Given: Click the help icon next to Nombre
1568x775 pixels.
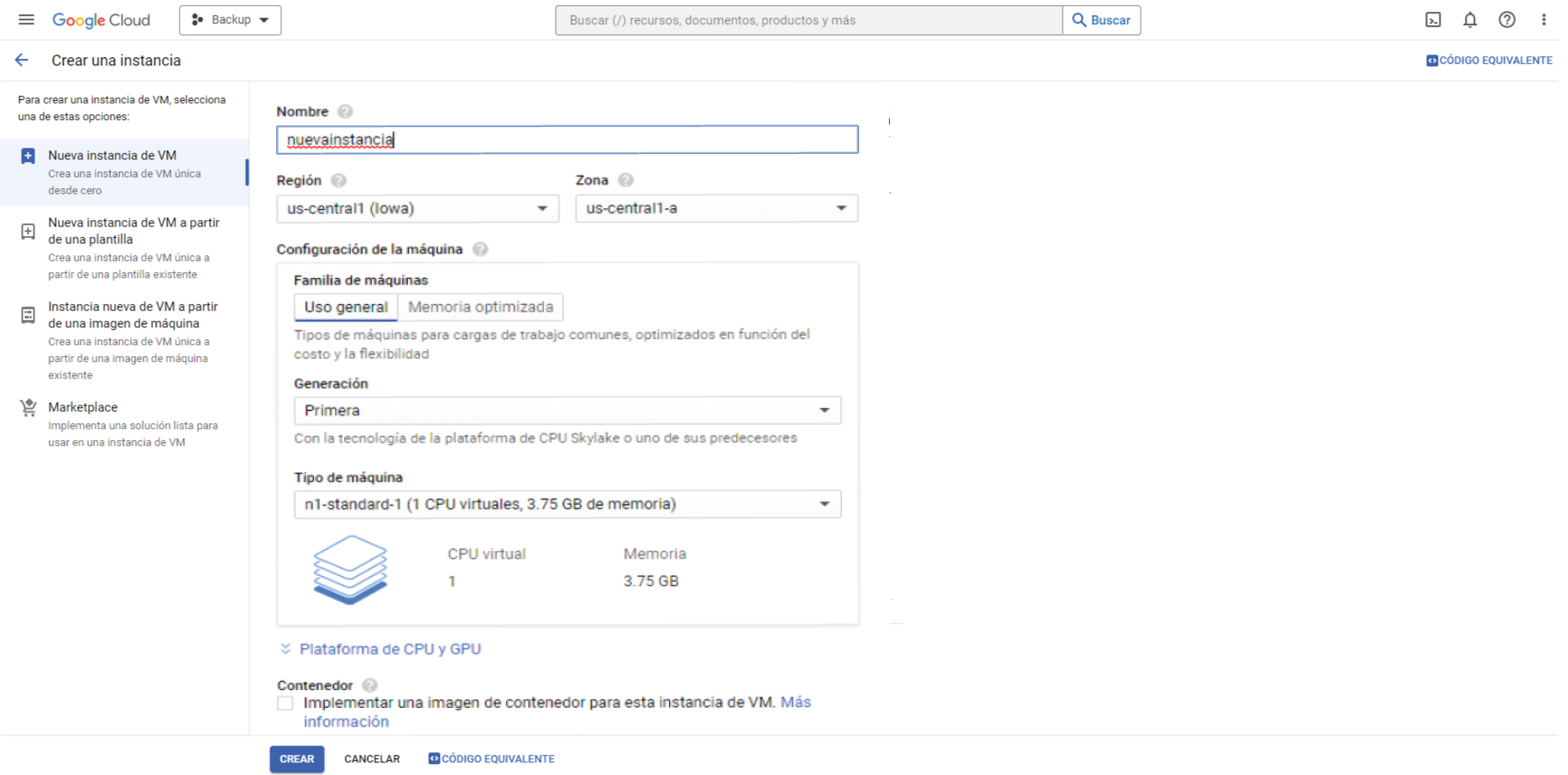Looking at the screenshot, I should 345,112.
